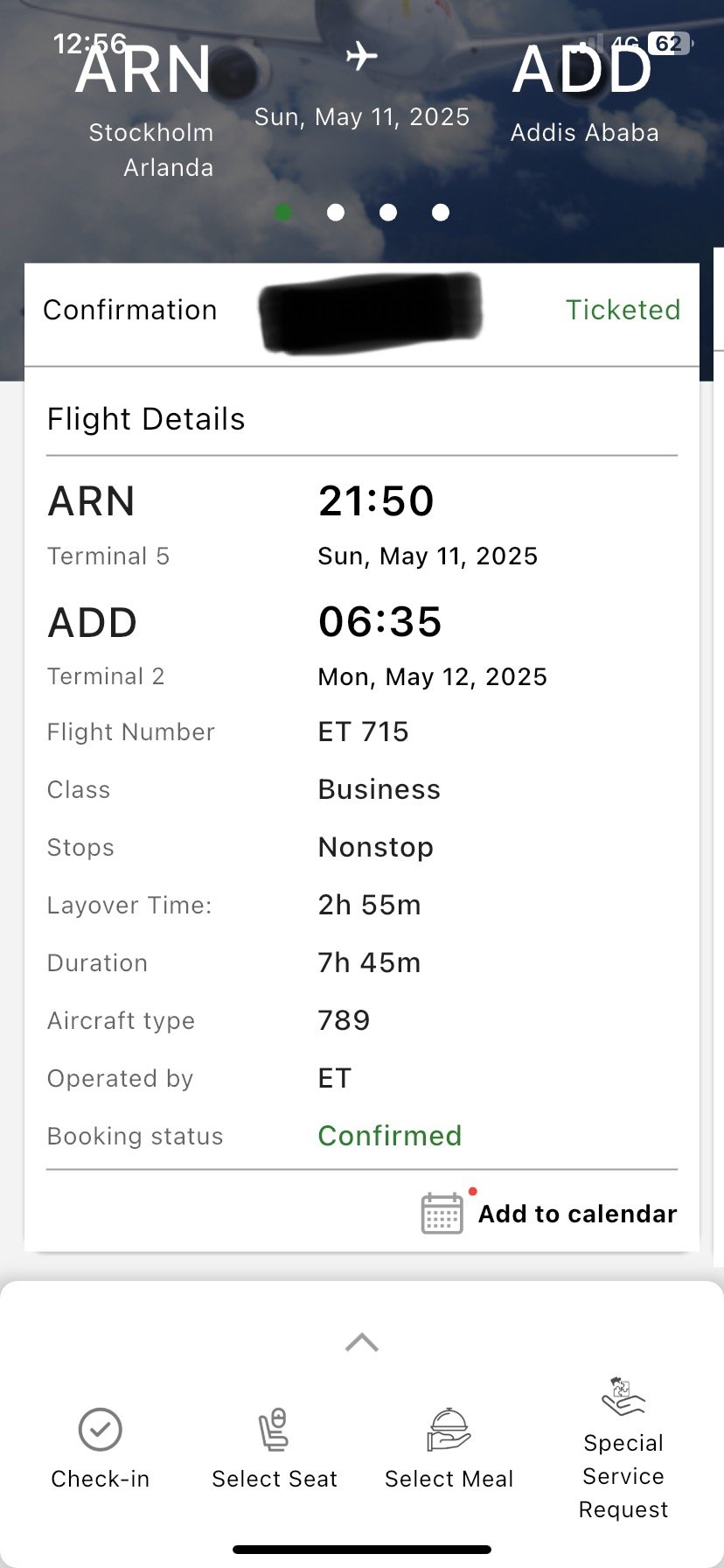724x1568 pixels.
Task: Tap the green Ticketed status
Action: [x=623, y=310]
